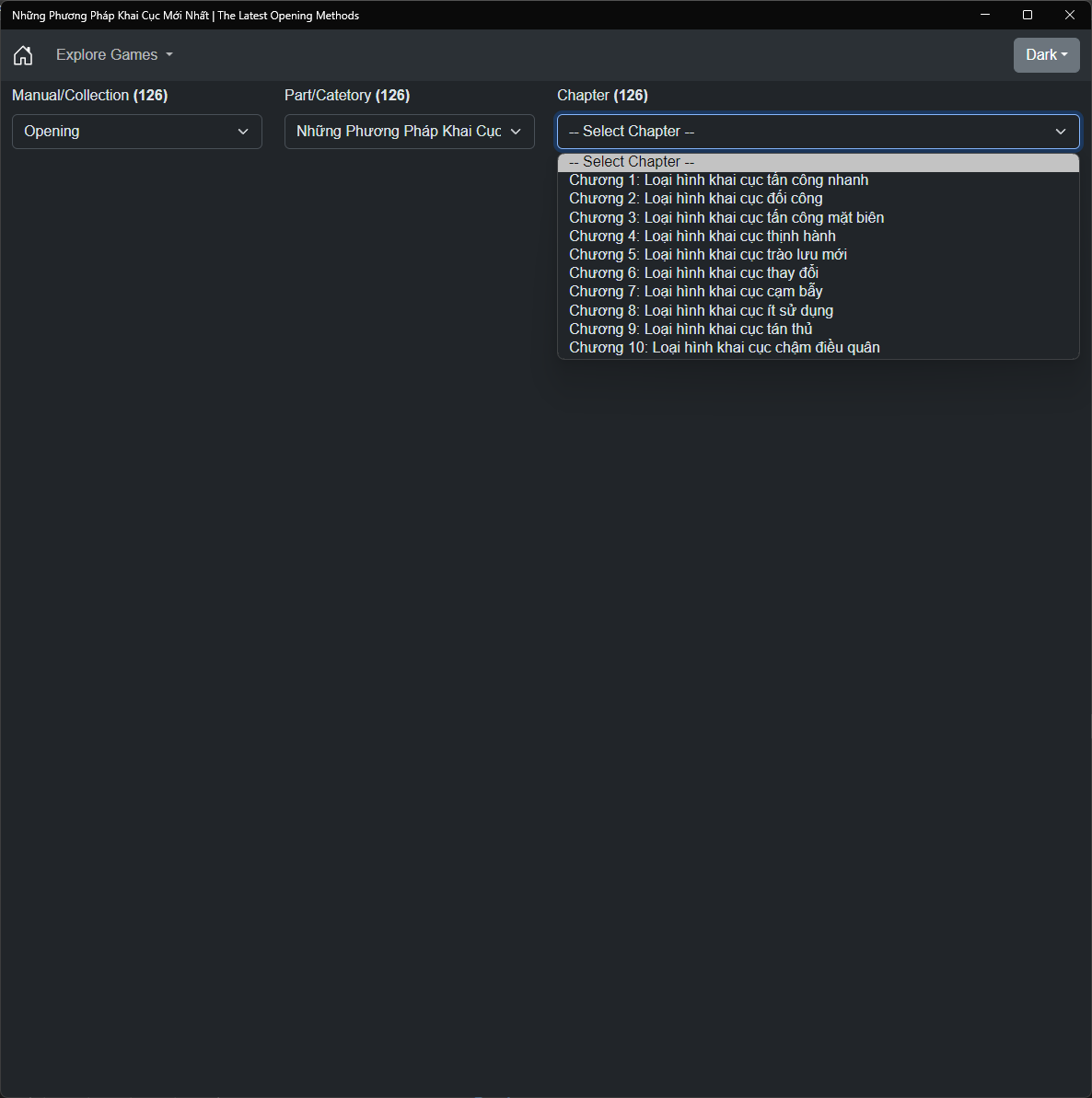This screenshot has height=1098, width=1092.
Task: Click the Home icon
Action: [x=23, y=55]
